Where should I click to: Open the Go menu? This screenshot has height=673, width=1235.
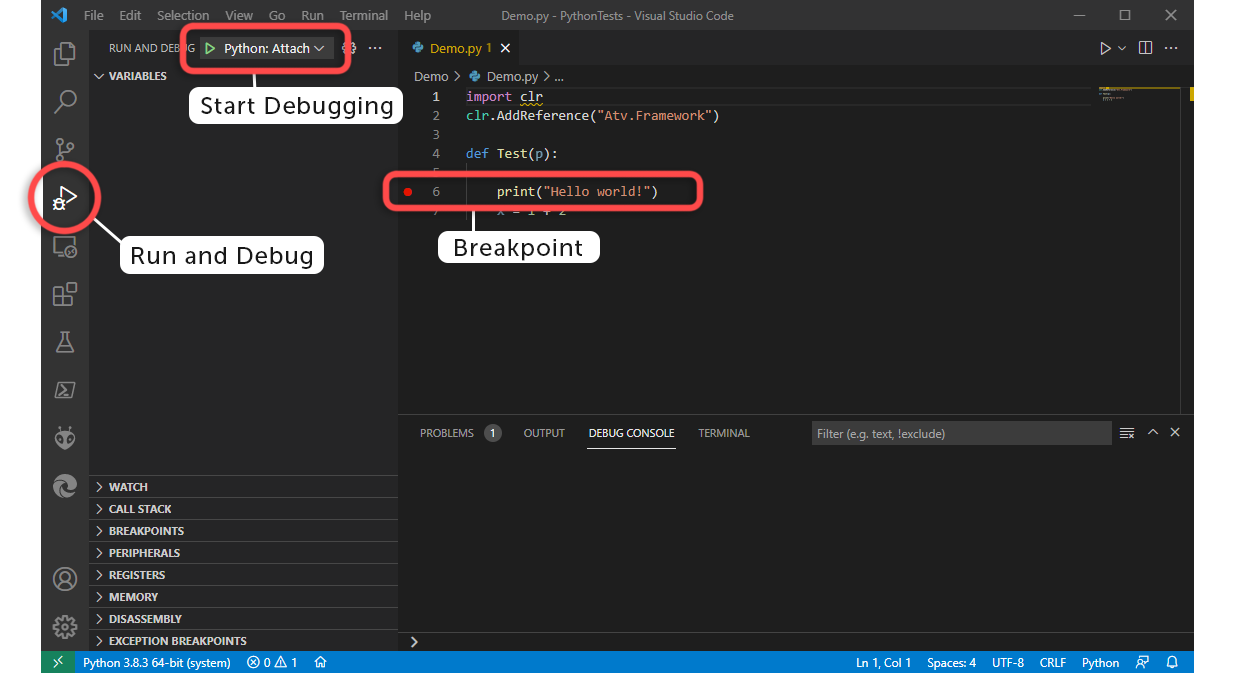277,15
